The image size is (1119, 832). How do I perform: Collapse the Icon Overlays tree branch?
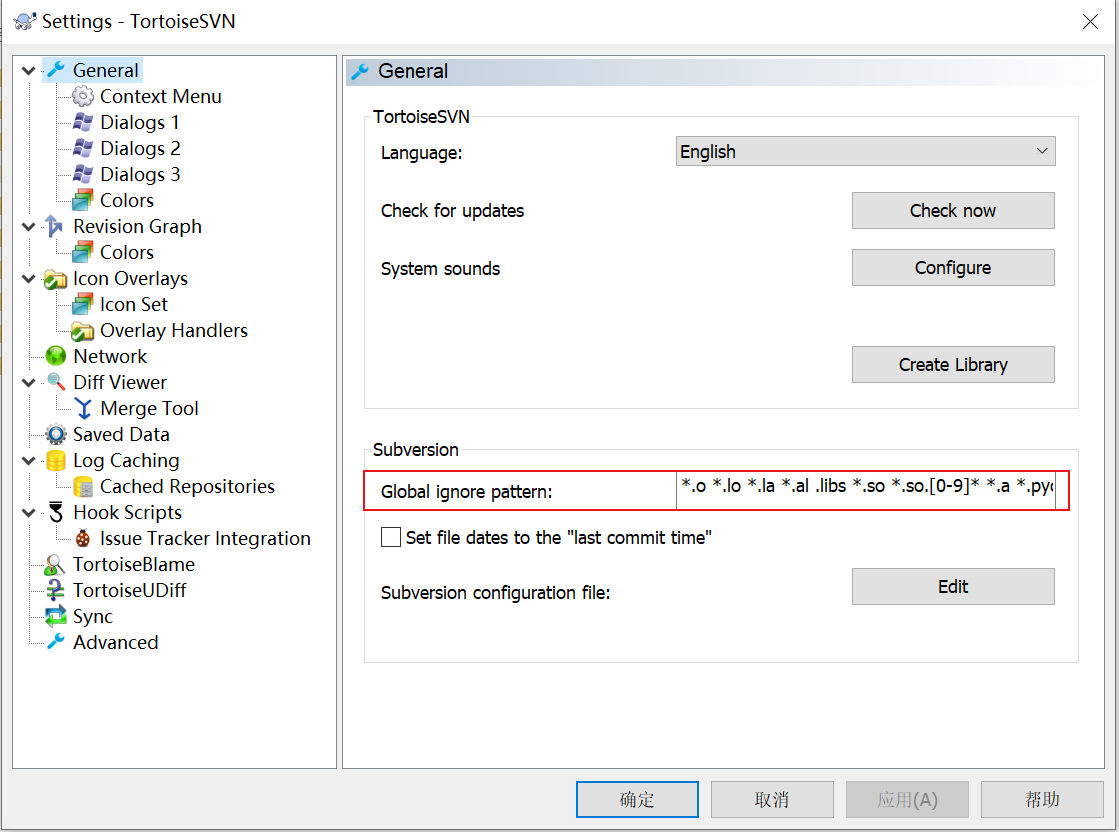pyautogui.click(x=28, y=278)
